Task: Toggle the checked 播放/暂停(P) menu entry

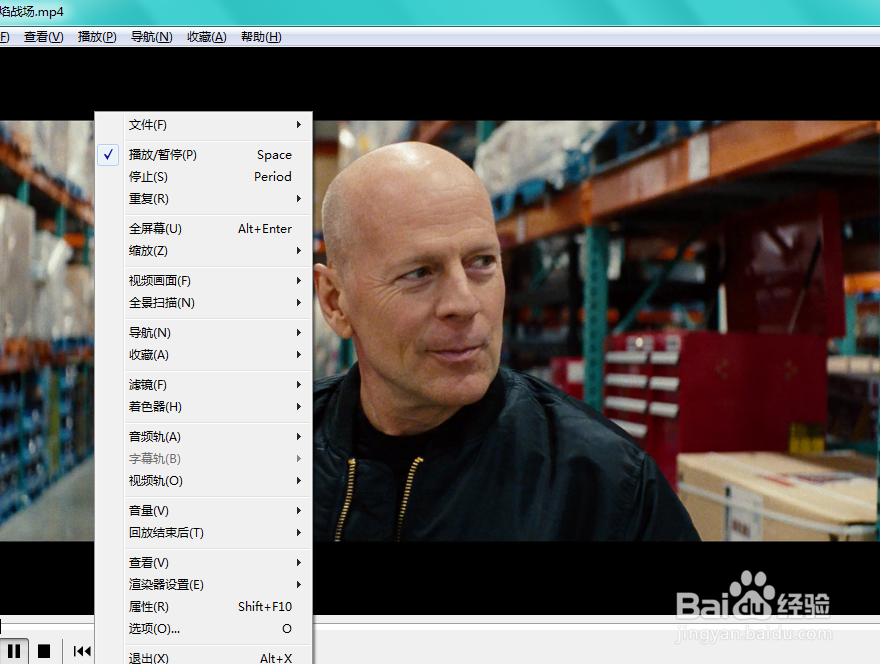Action: (x=203, y=154)
